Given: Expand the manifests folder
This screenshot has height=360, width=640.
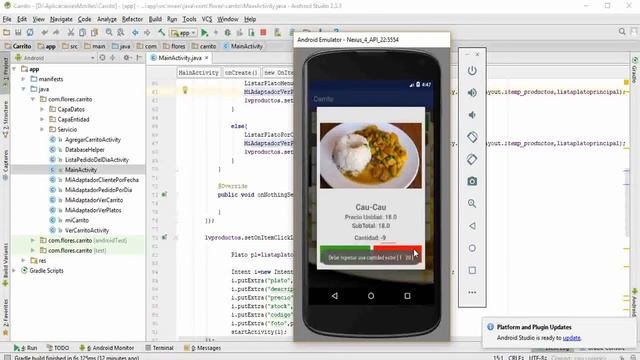Looking at the screenshot, I should (x=24, y=79).
